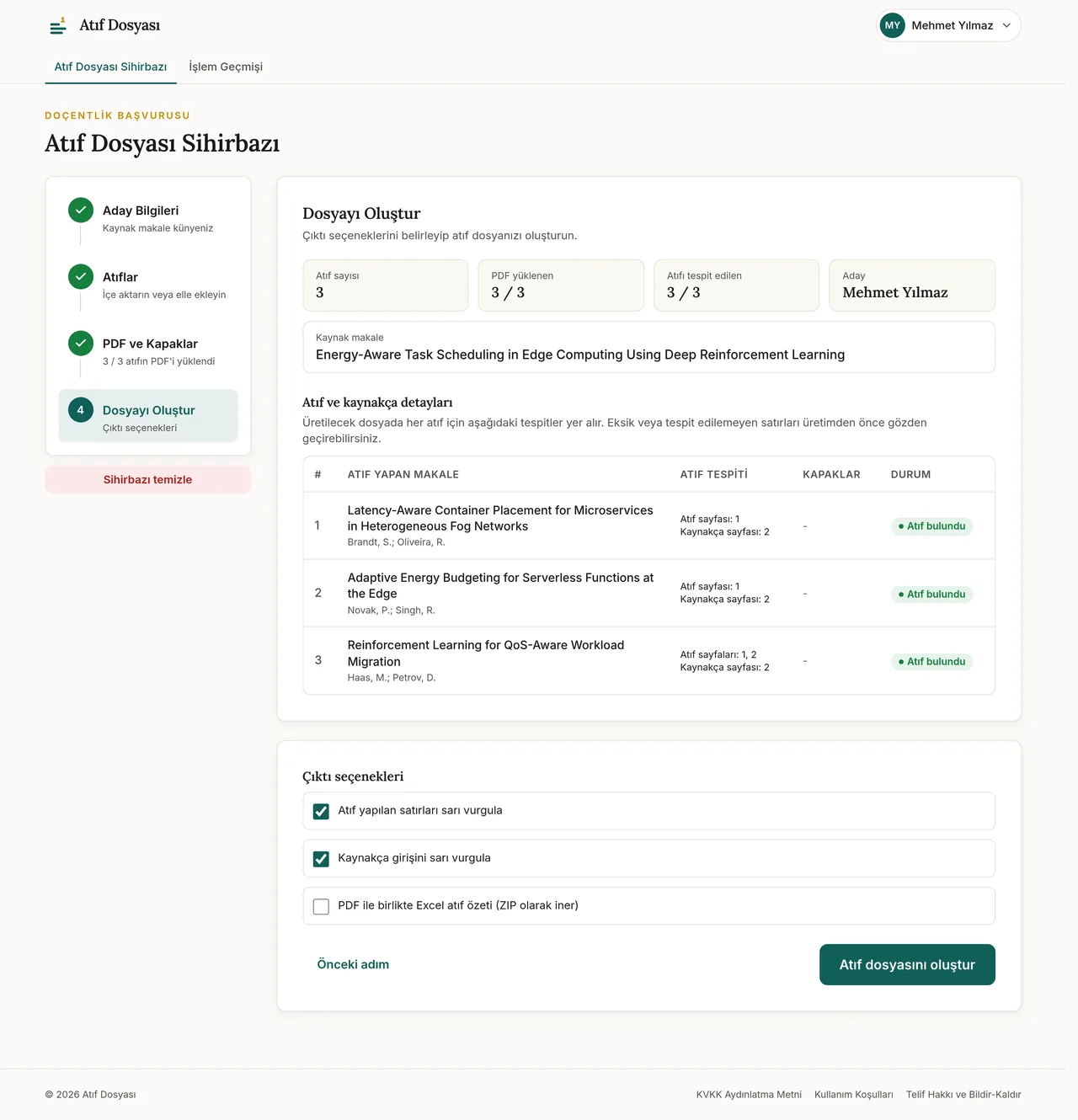Click the Aday Bilgileri step checkmark icon
The height and width of the screenshot is (1120, 1078).
81,210
